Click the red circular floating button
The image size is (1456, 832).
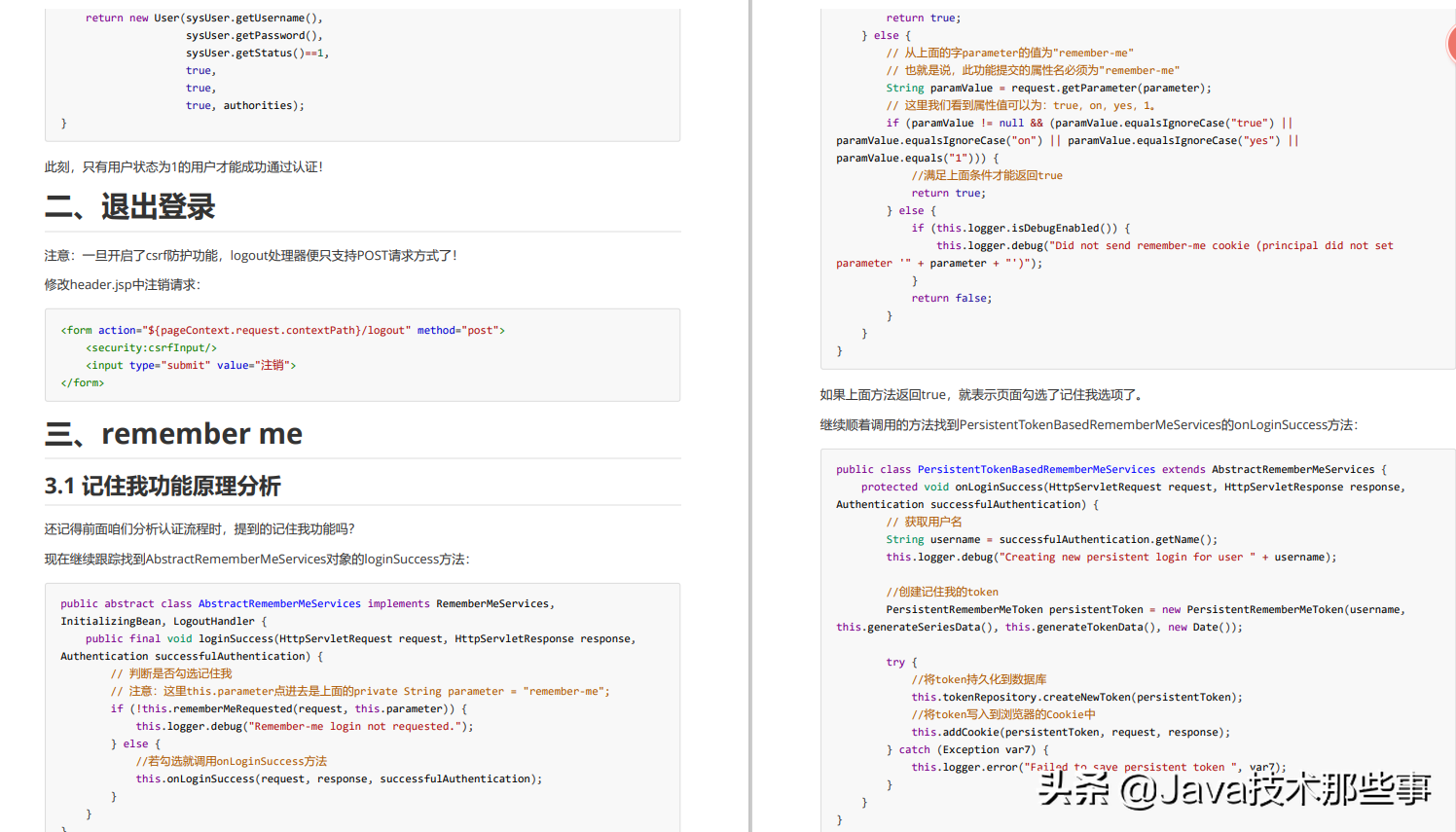coord(1451,44)
